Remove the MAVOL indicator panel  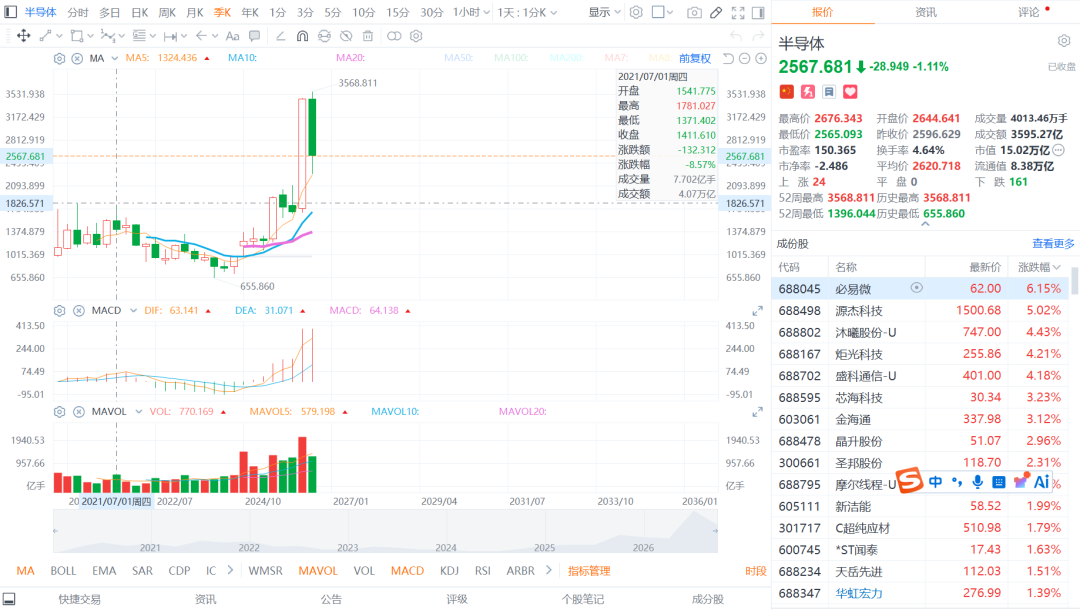point(79,412)
